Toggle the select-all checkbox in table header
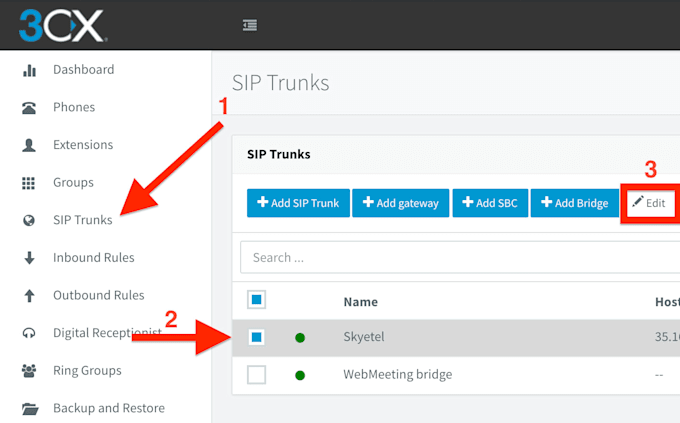The height and width of the screenshot is (423, 680). tap(256, 299)
